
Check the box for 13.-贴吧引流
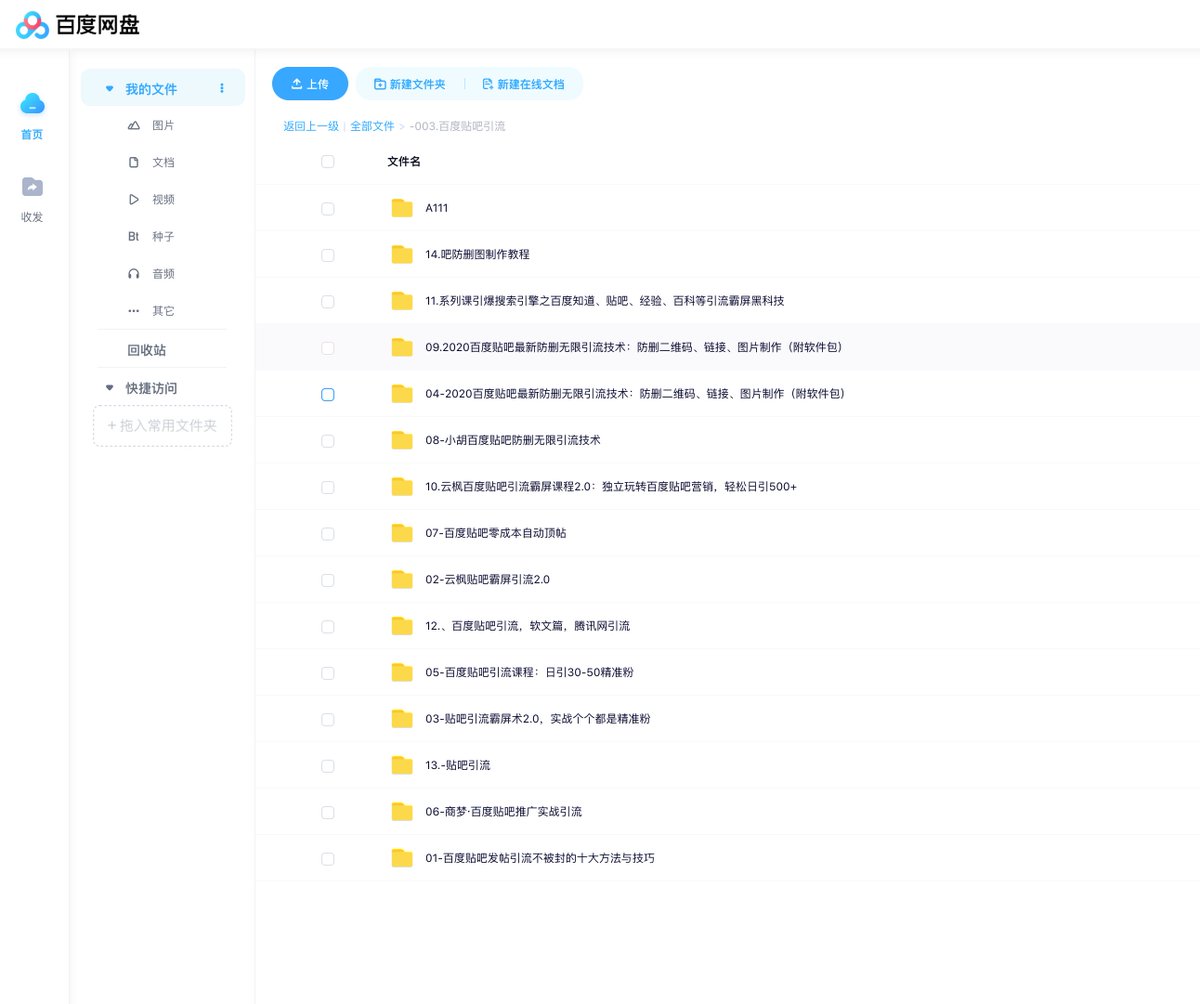point(328,765)
